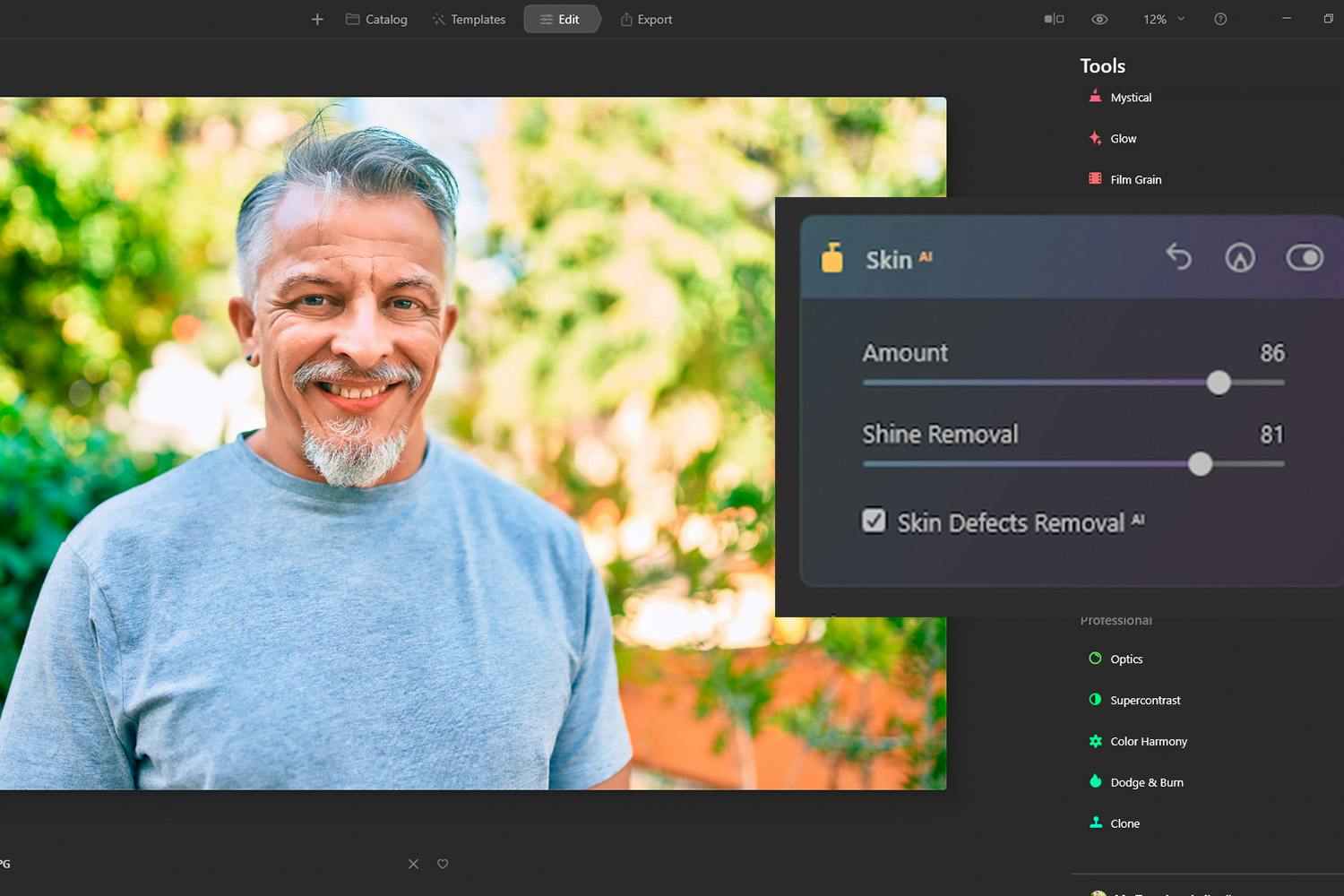The height and width of the screenshot is (896, 1344).
Task: Open the Catalog tab
Action: pyautogui.click(x=377, y=19)
